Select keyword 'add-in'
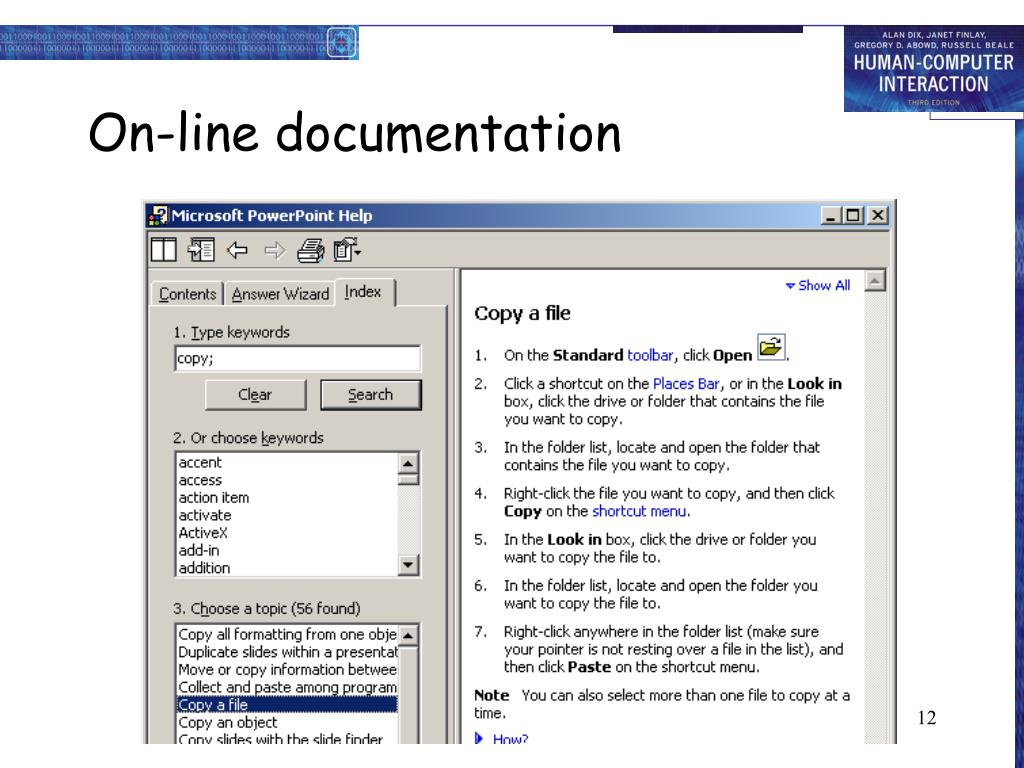Image resolution: width=1024 pixels, height=768 pixels. [199, 551]
